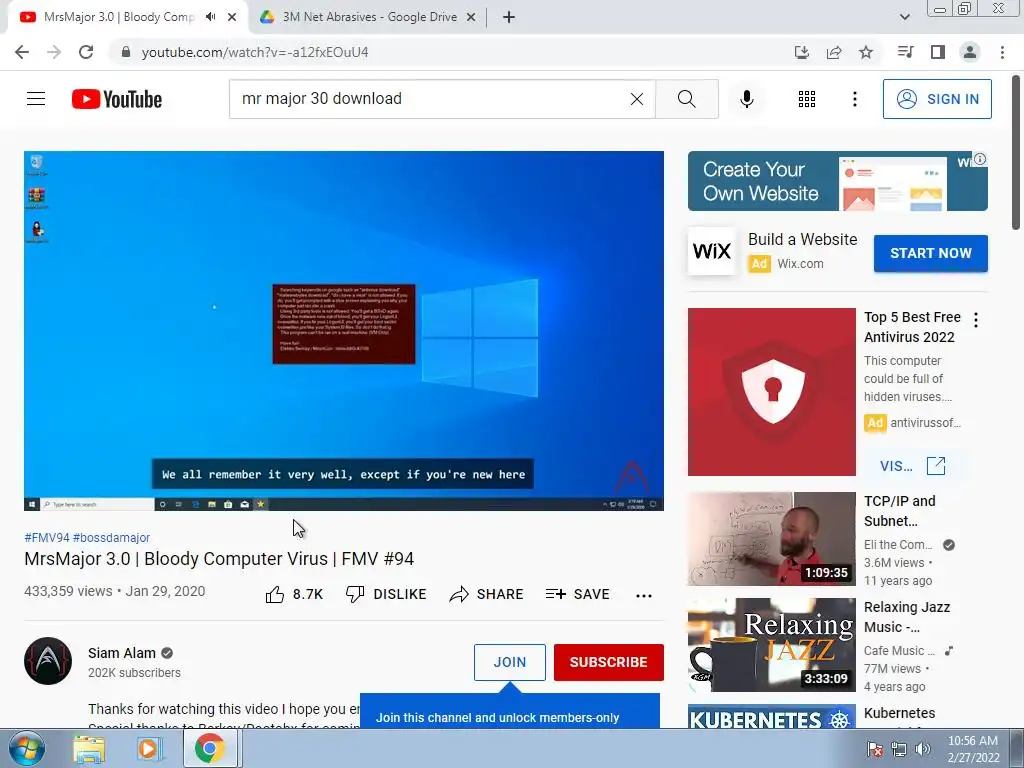Open YouTube settings three-dot menu
The height and width of the screenshot is (768, 1024).
[854, 99]
